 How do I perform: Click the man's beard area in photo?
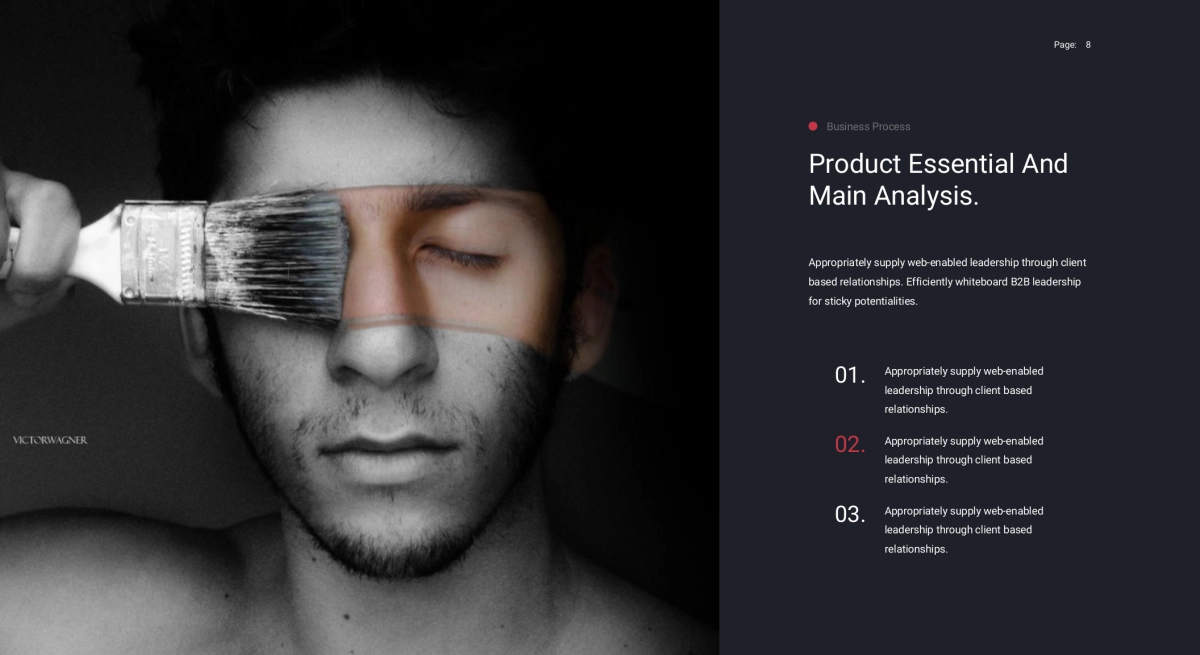[420, 530]
